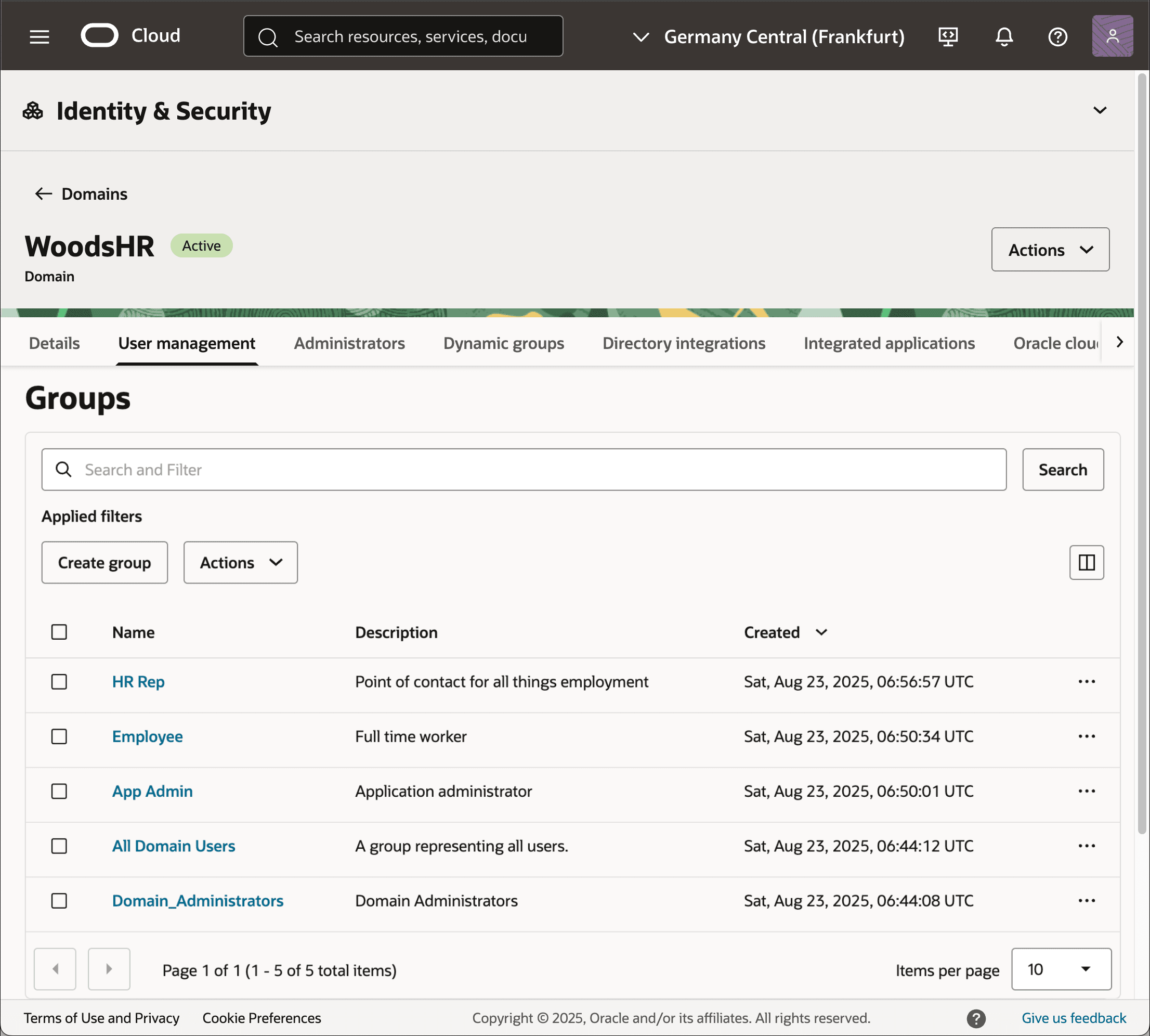Open the Germany Central (Frankfurt) region selector

tap(768, 37)
